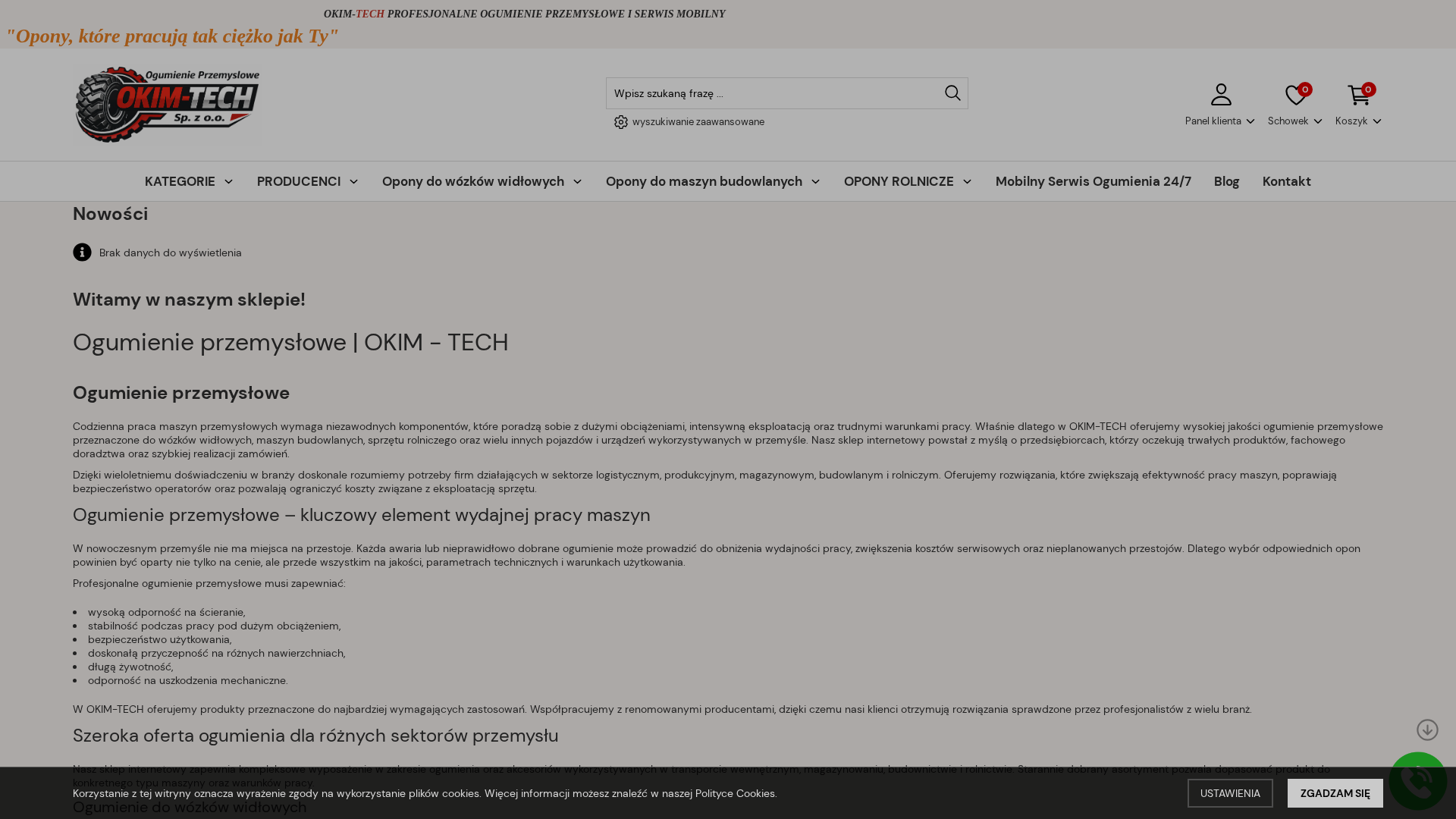This screenshot has width=1456, height=819.
Task: Click the green phone call button
Action: (x=1418, y=781)
